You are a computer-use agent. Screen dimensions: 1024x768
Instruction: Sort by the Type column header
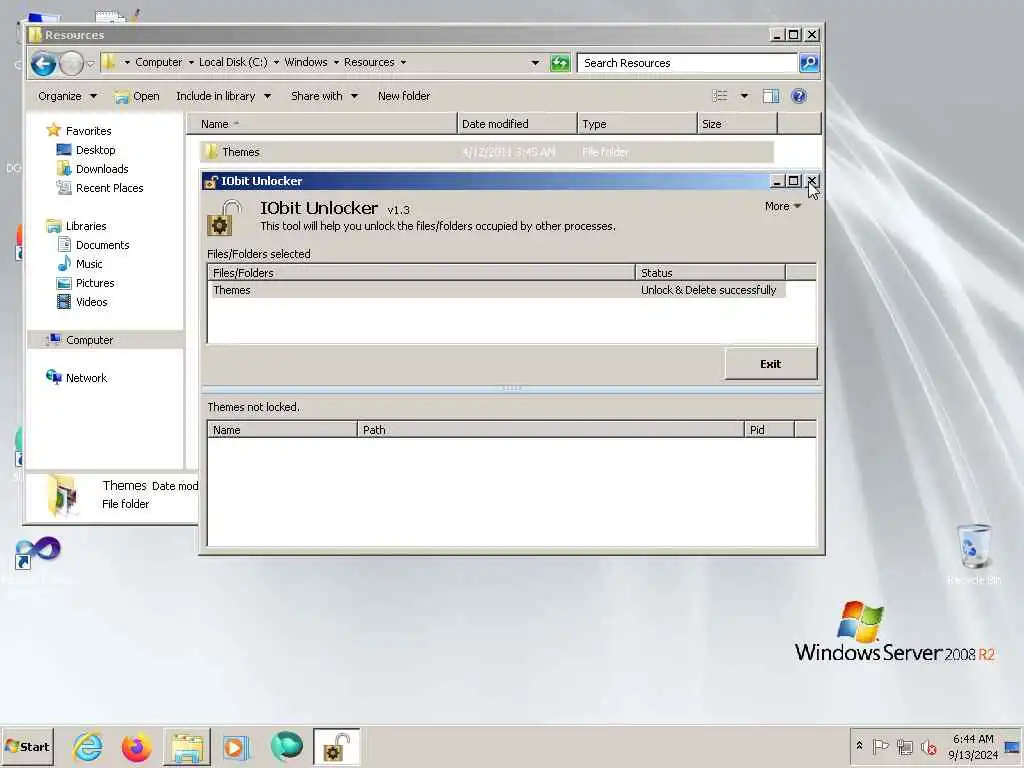(x=637, y=124)
